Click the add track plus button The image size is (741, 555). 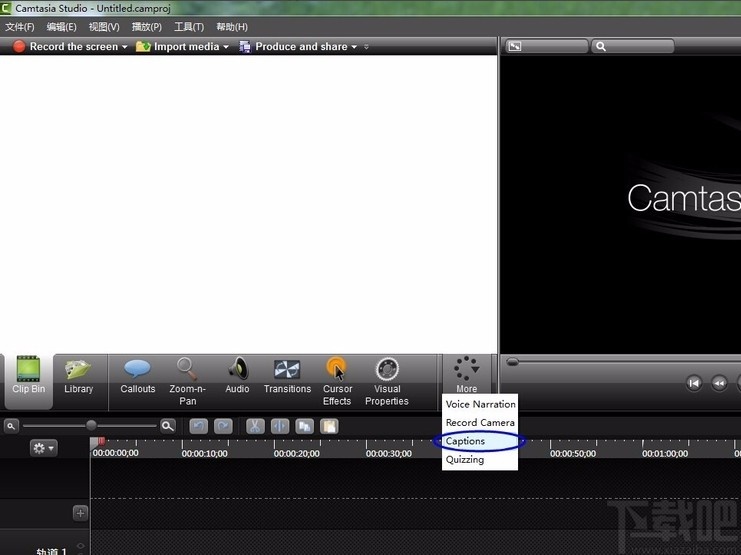[80, 513]
